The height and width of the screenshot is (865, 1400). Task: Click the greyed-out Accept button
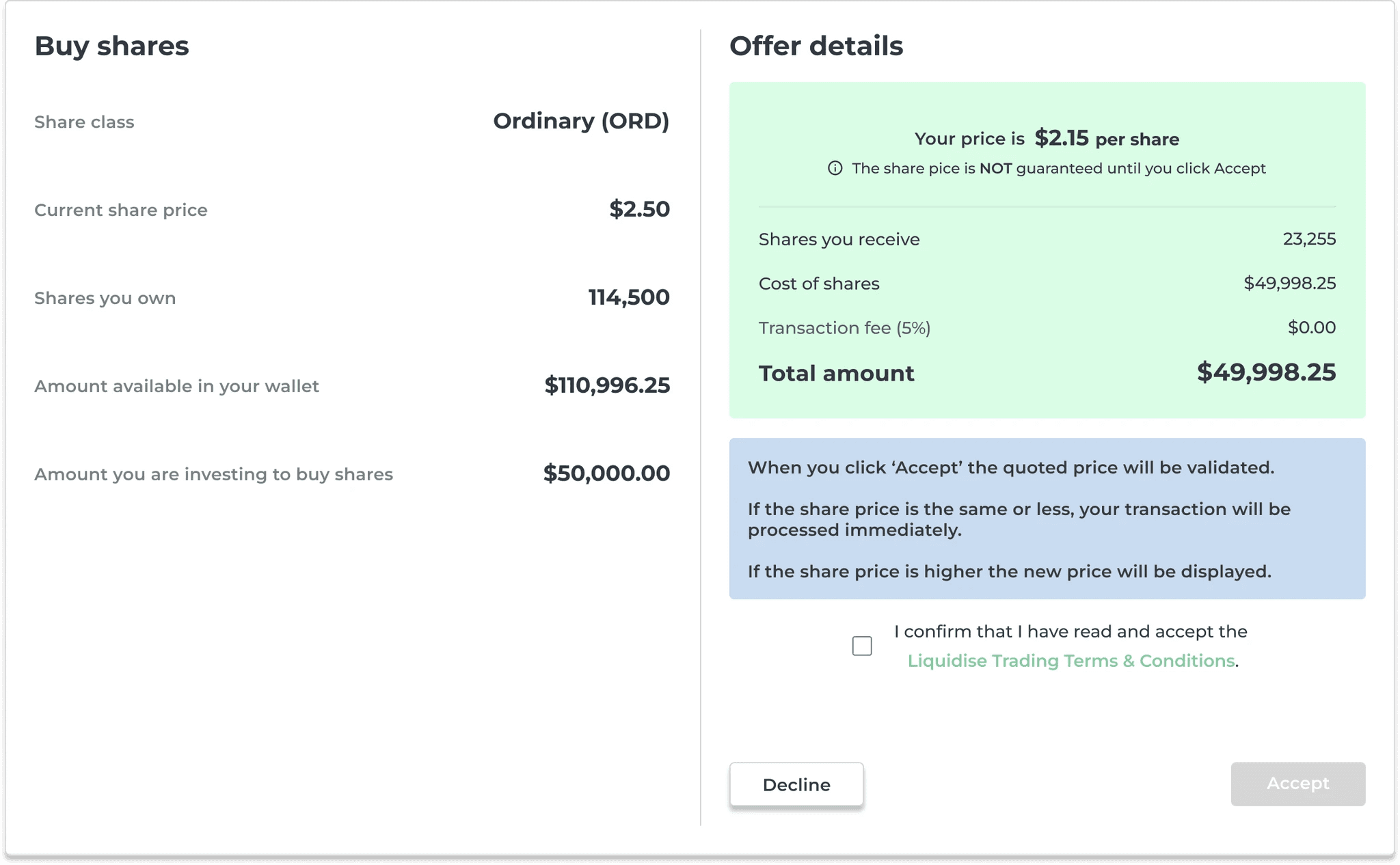(1297, 784)
